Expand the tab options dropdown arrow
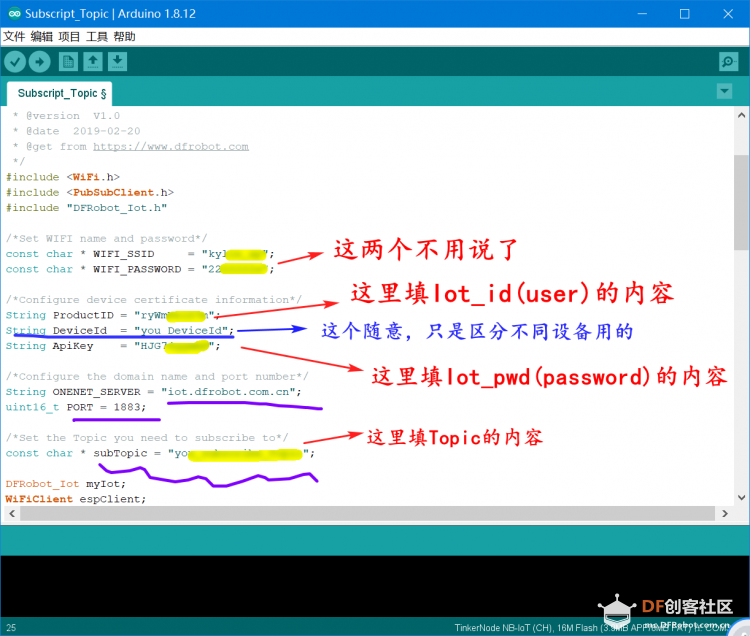 (x=724, y=91)
